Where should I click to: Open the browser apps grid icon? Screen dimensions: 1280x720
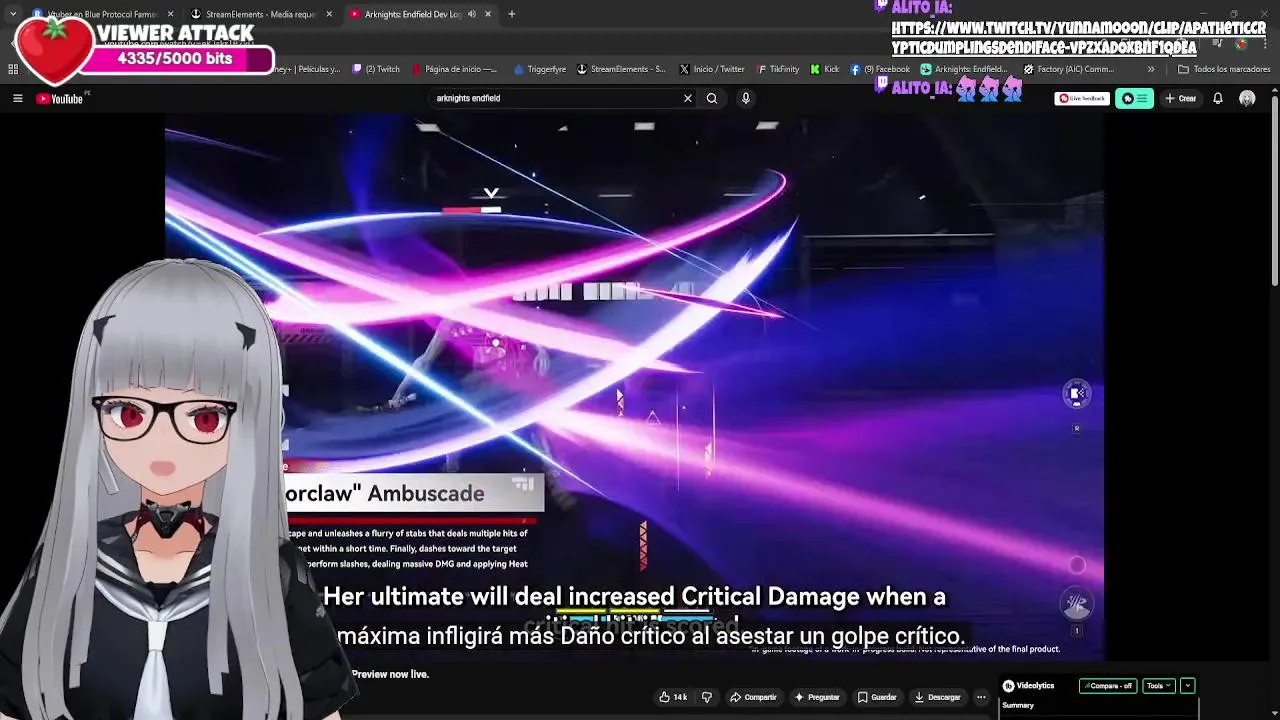coord(13,69)
